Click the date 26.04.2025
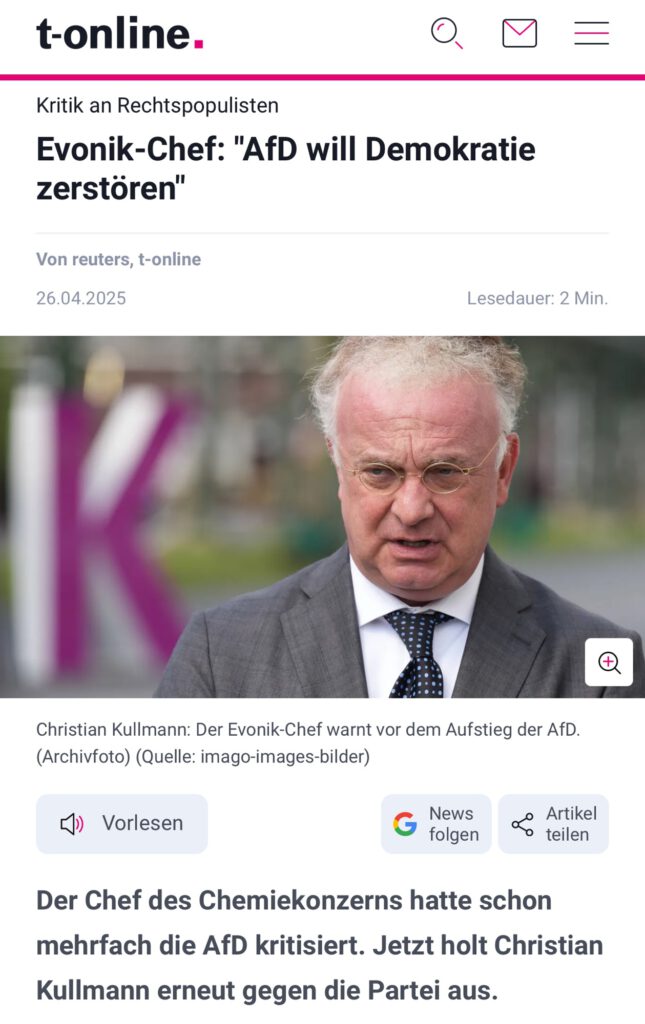The height and width of the screenshot is (1024, 645). (81, 298)
